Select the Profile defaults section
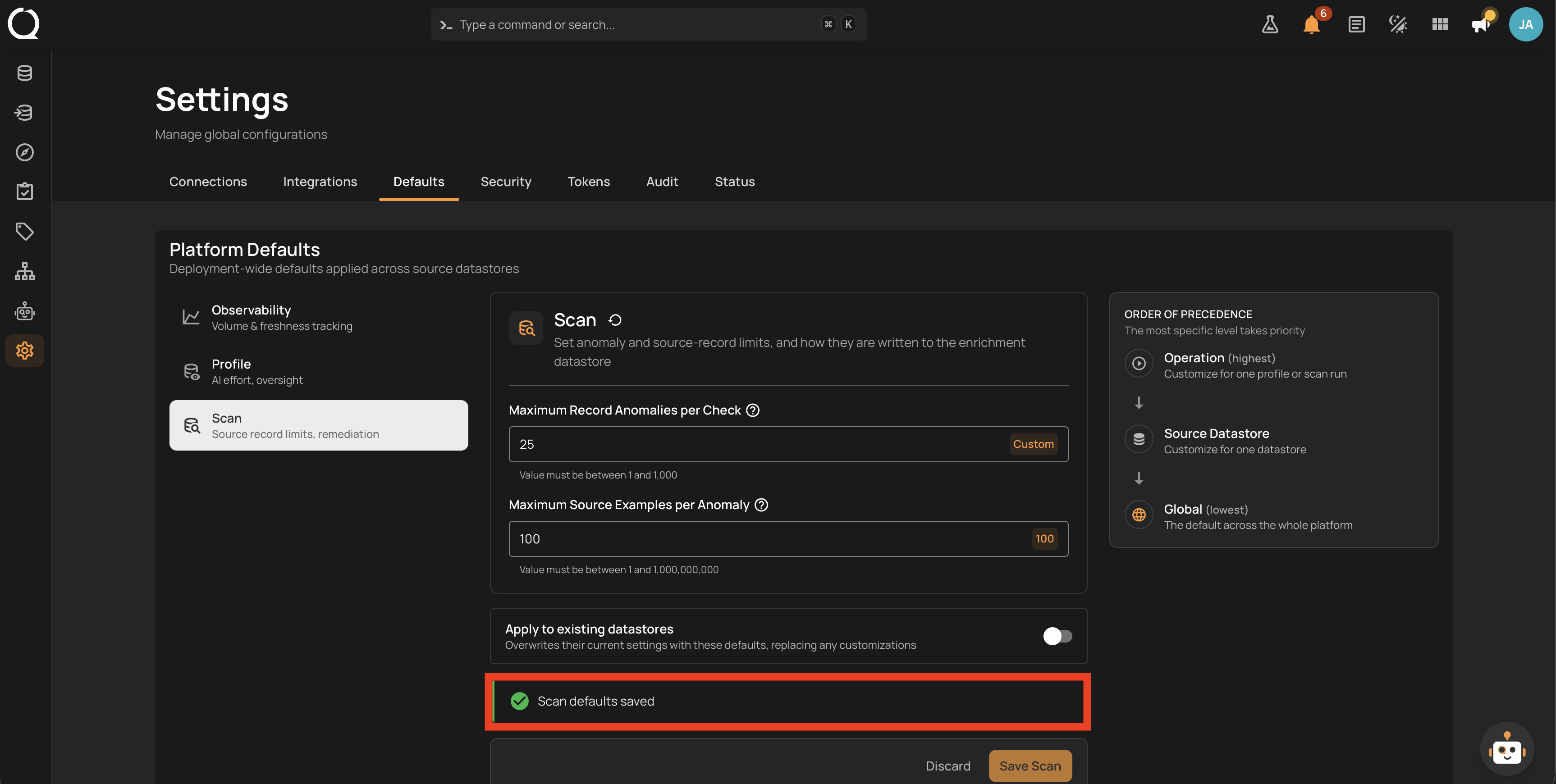The image size is (1556, 784). coord(318,371)
